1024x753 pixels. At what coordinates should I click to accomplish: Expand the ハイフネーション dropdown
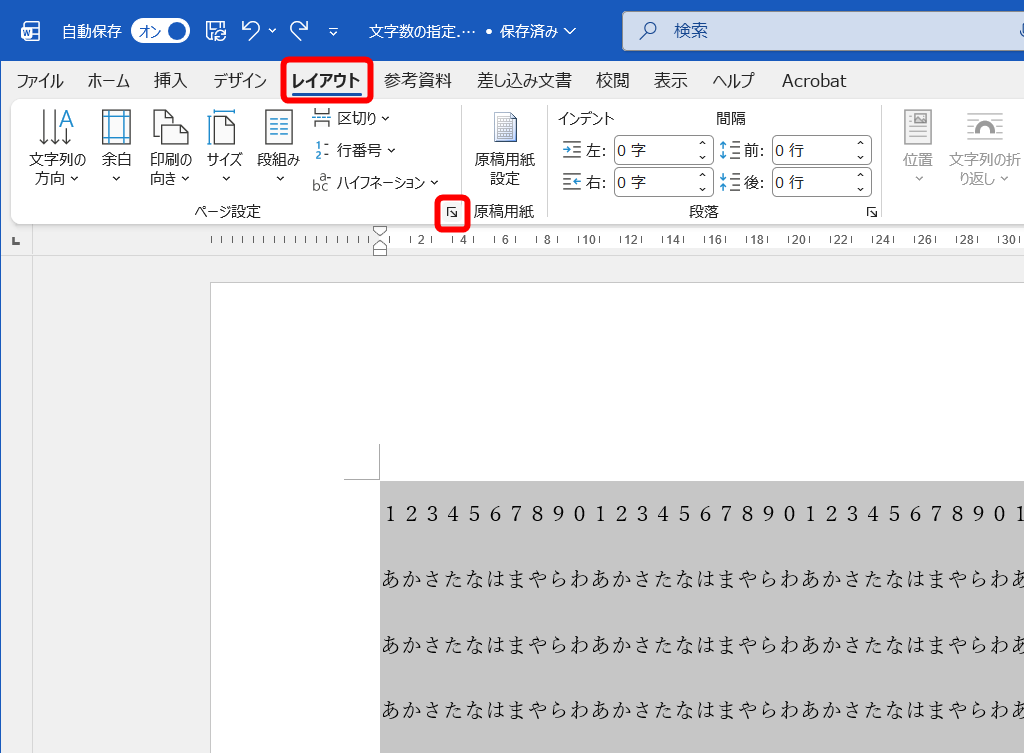pos(376,183)
